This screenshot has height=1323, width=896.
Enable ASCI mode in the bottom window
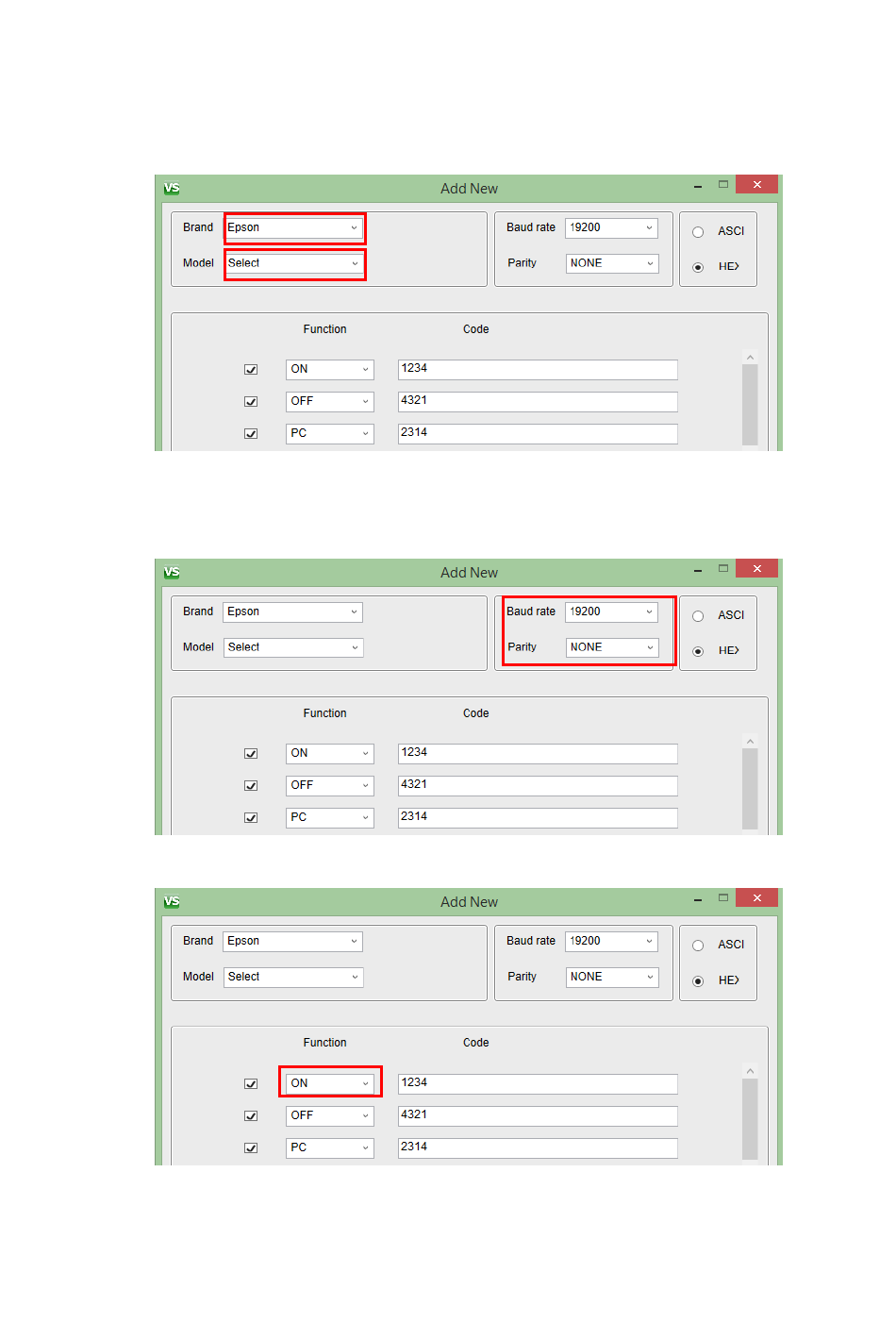[698, 946]
